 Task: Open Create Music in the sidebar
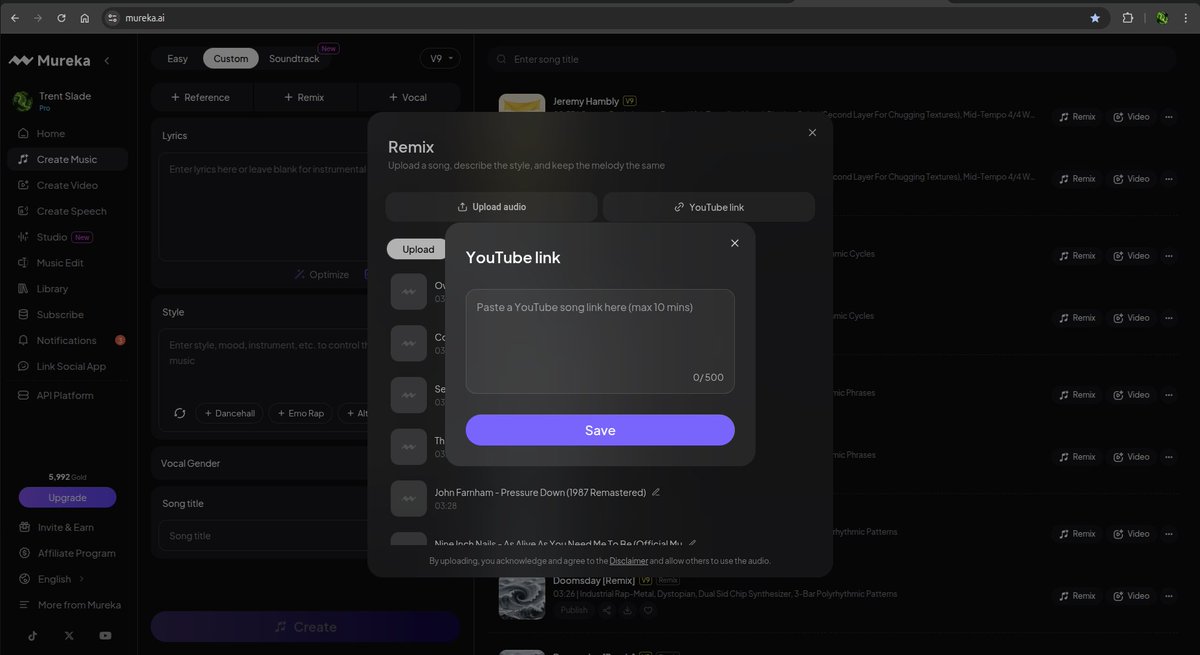(x=65, y=159)
